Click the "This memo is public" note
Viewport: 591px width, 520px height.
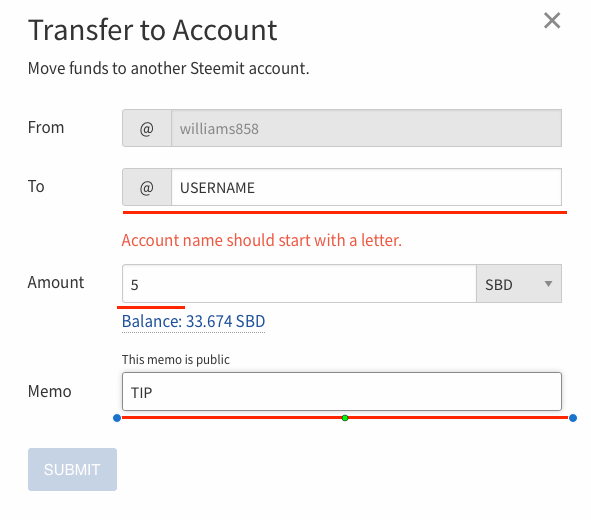click(176, 359)
